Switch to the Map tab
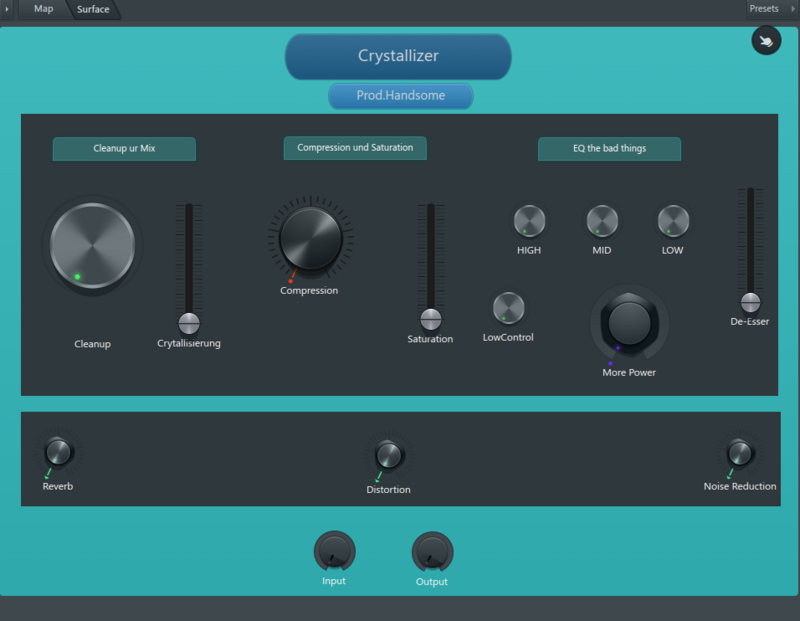This screenshot has width=800, height=621. pos(42,9)
